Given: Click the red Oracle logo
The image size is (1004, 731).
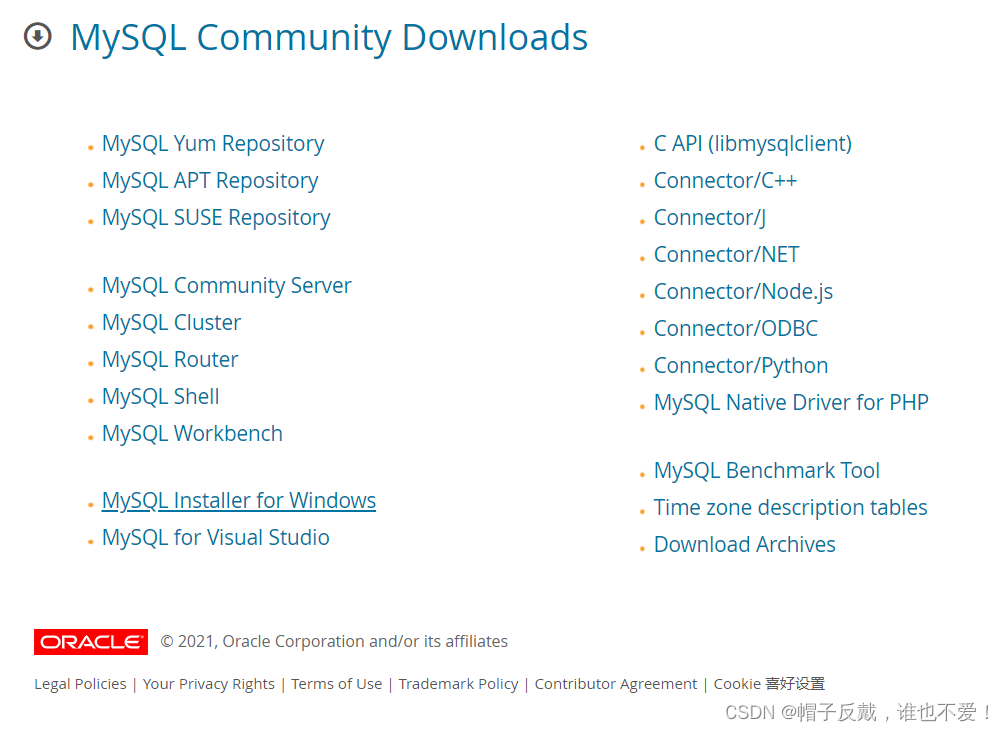Looking at the screenshot, I should click(91, 641).
